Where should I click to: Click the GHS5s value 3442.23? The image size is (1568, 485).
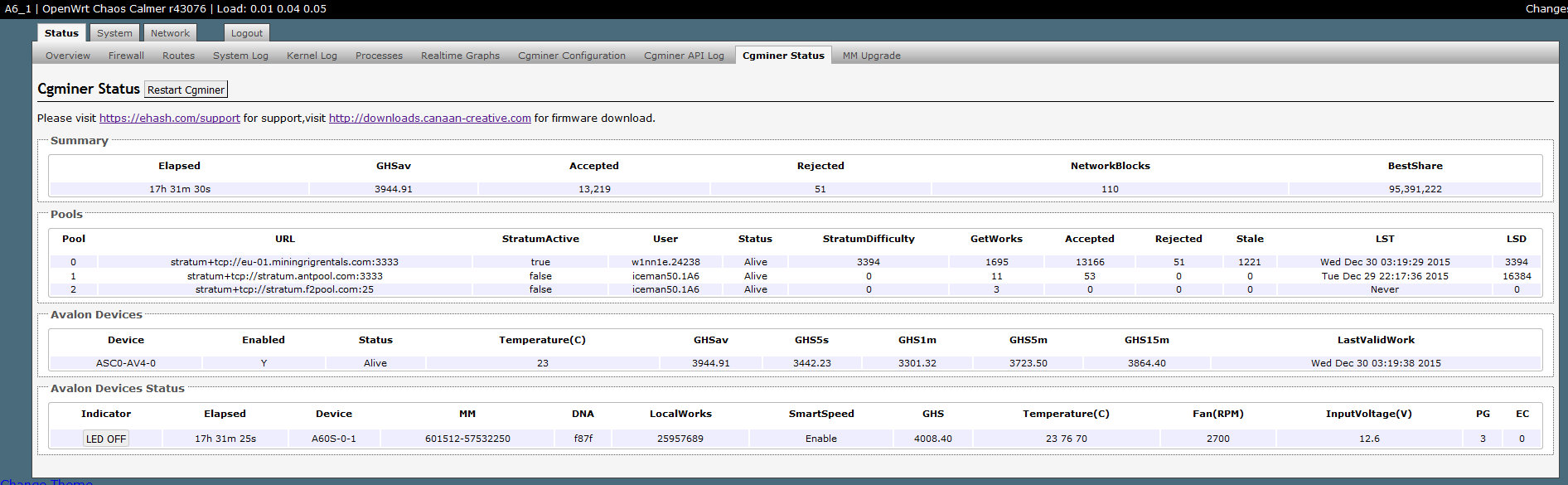(x=811, y=363)
